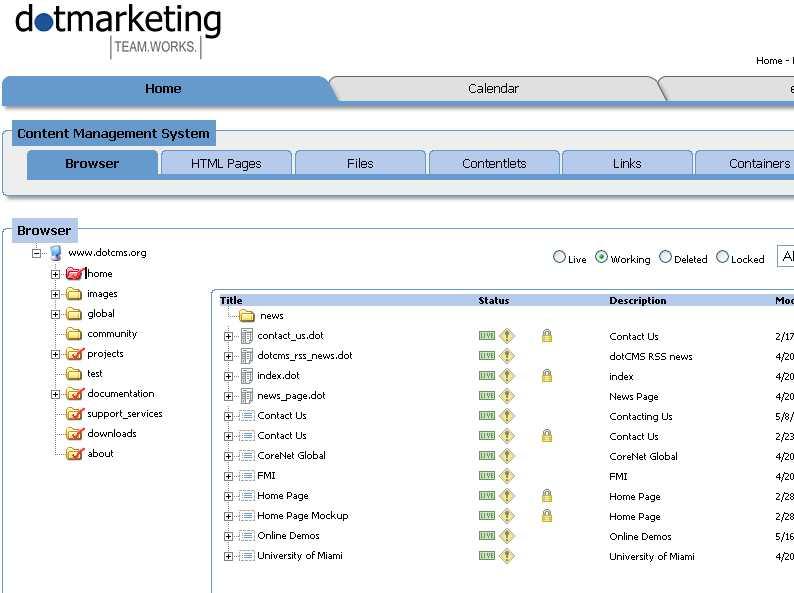794x593 pixels.
Task: Click the yellow working-status diamond for FMI
Action: (507, 476)
